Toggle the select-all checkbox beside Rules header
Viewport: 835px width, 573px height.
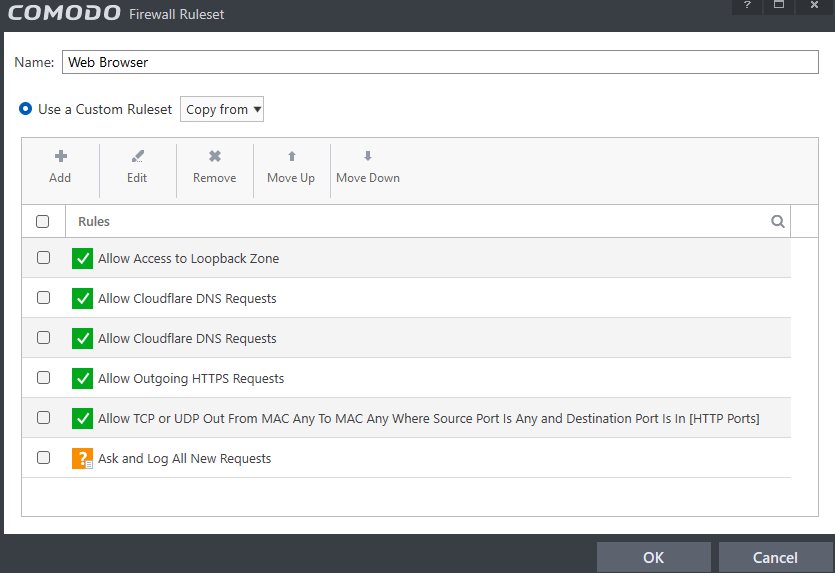tap(43, 221)
